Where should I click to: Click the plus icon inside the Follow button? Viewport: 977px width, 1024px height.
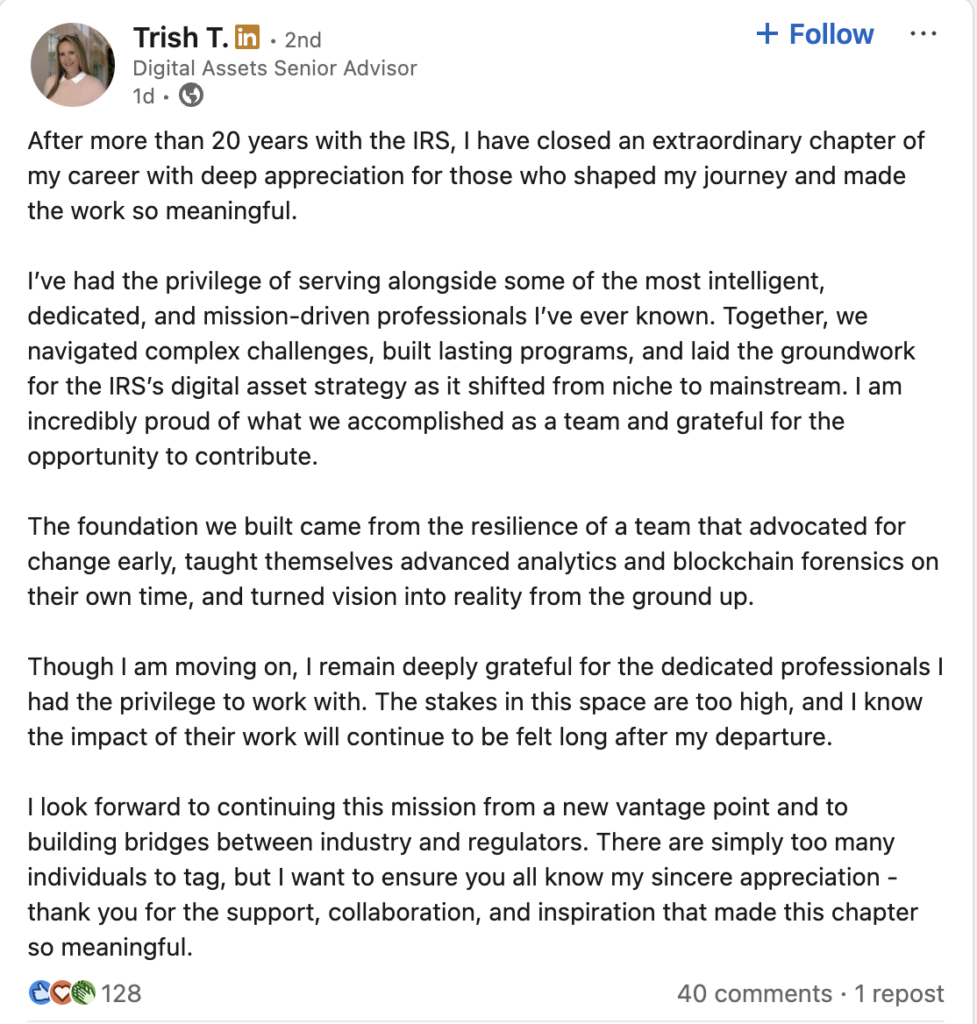point(768,33)
